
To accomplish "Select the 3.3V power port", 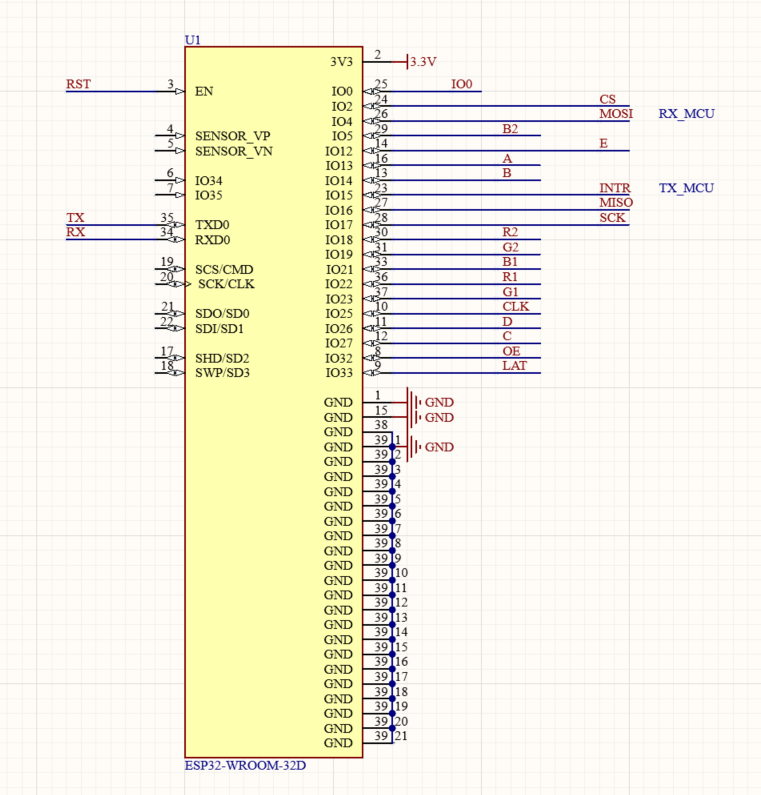I will (422, 62).
